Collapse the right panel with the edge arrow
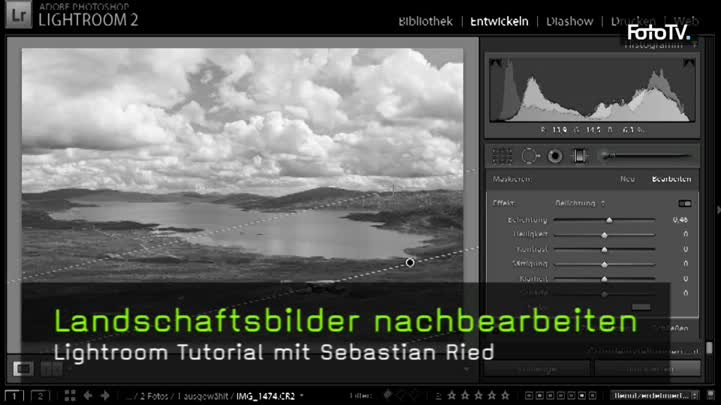The image size is (721, 405). point(718,210)
